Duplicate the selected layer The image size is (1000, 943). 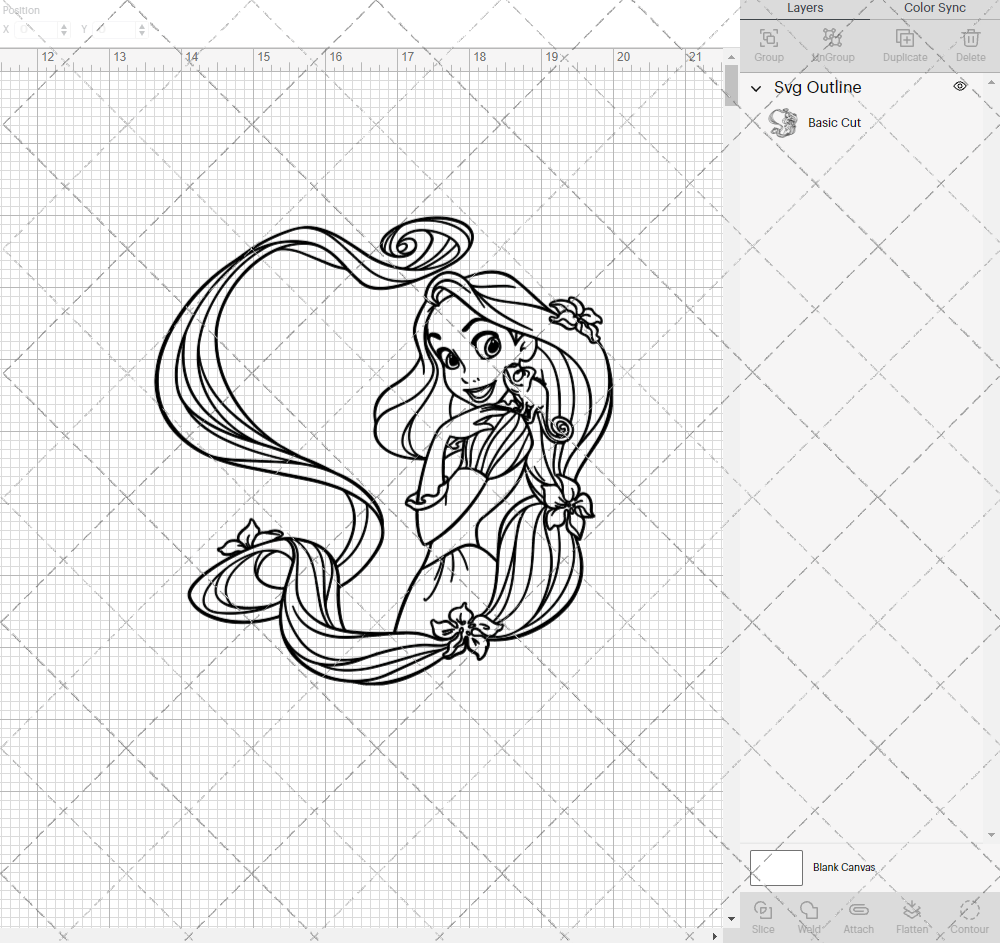click(x=905, y=40)
